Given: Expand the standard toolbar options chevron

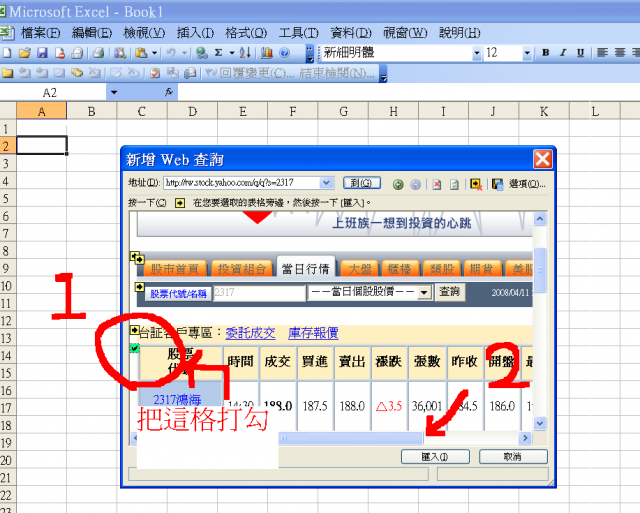Looking at the screenshot, I should (310, 53).
